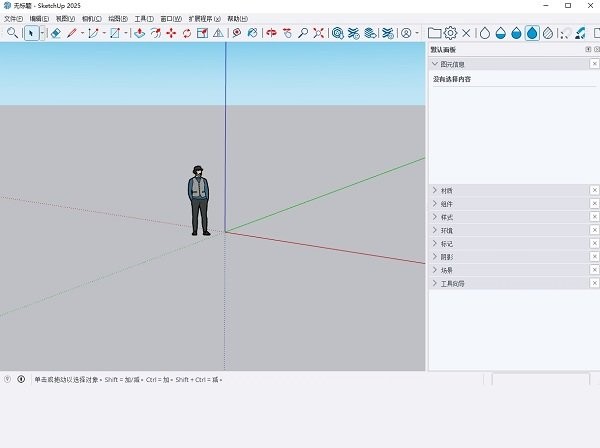This screenshot has width=600, height=448.
Task: Toggle the highlighted filled water-drop style
Action: pyautogui.click(x=532, y=33)
